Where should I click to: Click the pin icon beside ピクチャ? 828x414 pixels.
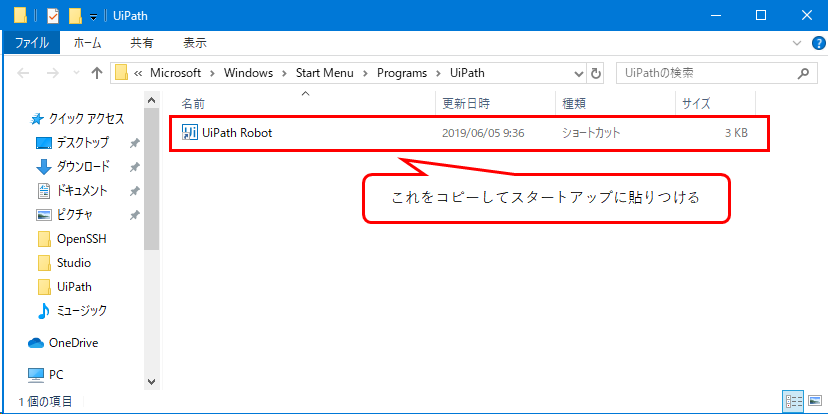[x=135, y=215]
